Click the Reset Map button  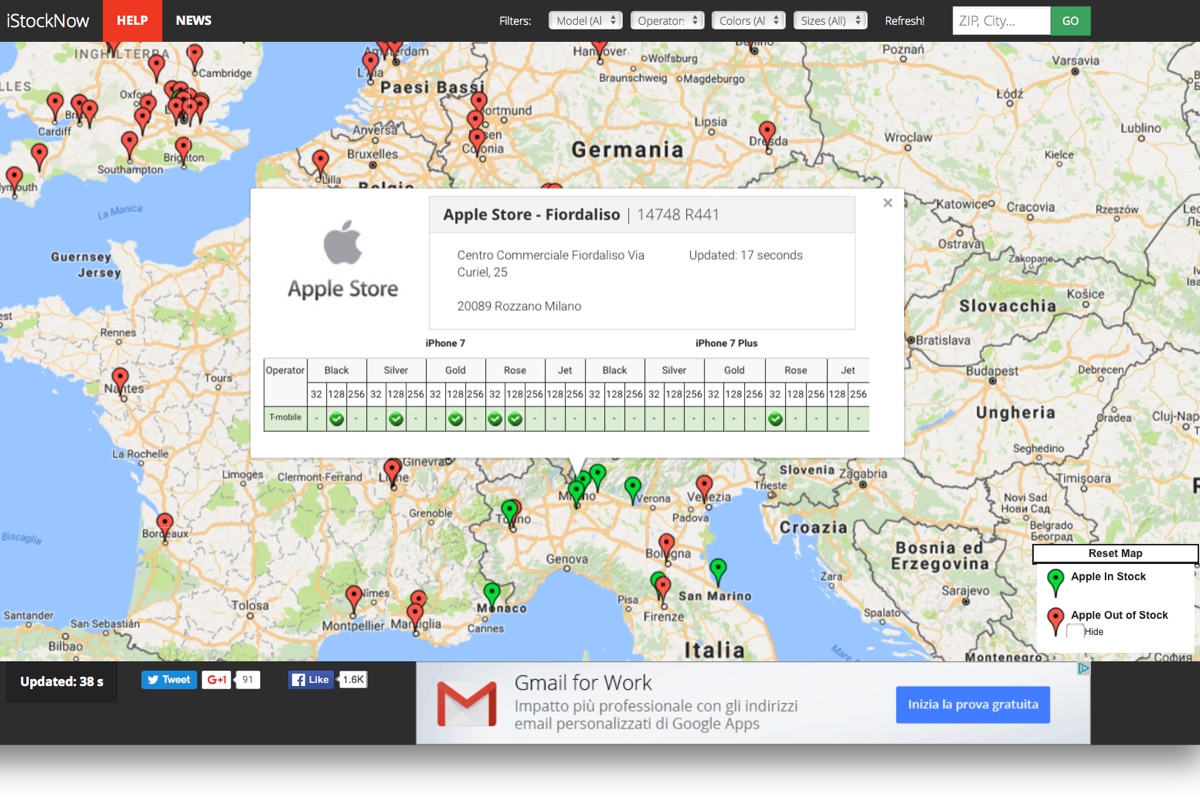coord(1115,554)
